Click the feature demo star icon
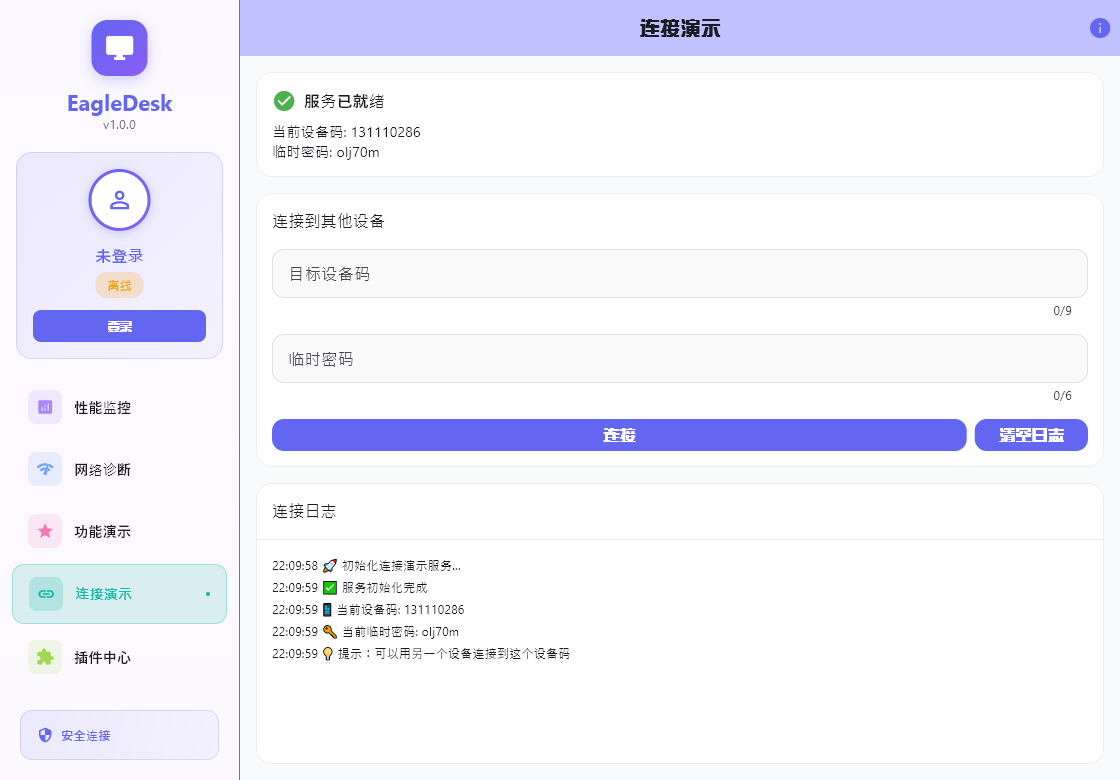Image resolution: width=1120 pixels, height=780 pixels. coord(45,531)
